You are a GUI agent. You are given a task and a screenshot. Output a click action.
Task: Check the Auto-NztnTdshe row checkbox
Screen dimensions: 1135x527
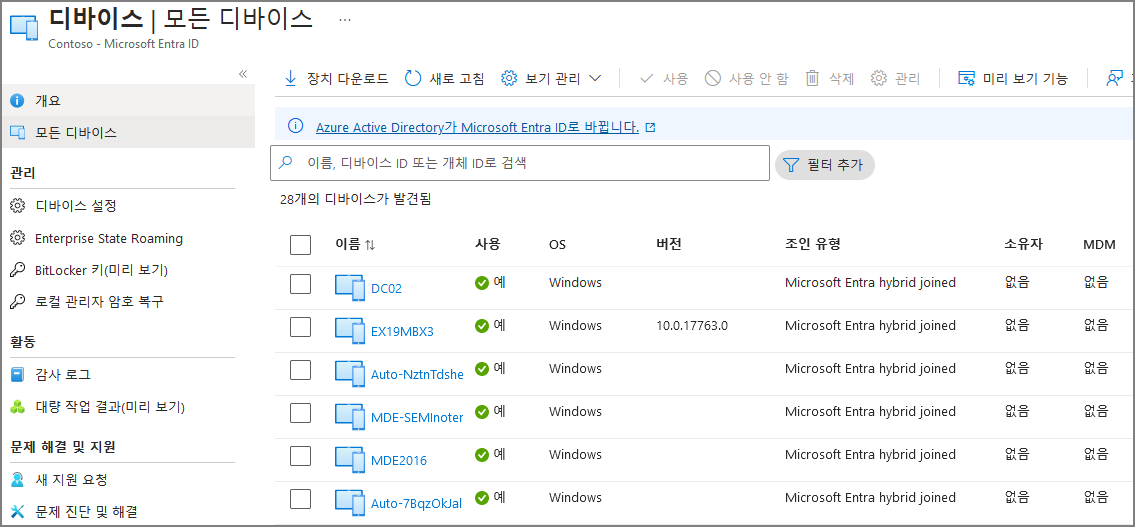tap(300, 371)
